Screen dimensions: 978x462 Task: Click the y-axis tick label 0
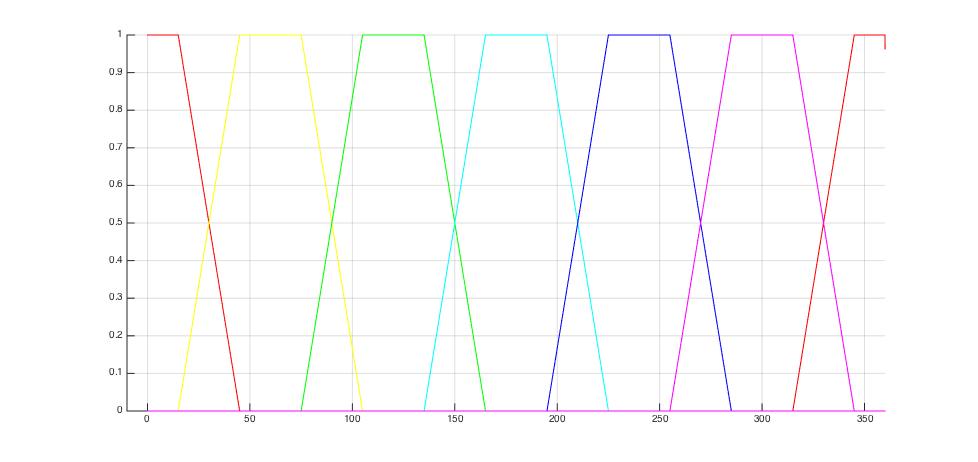pyautogui.click(x=119, y=410)
